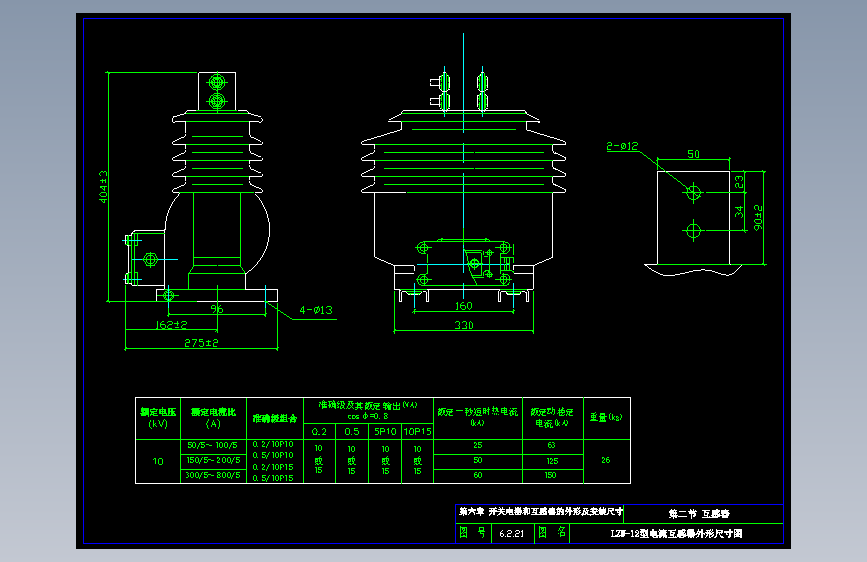Select the 0.5/10P10 combination entry

[273, 455]
